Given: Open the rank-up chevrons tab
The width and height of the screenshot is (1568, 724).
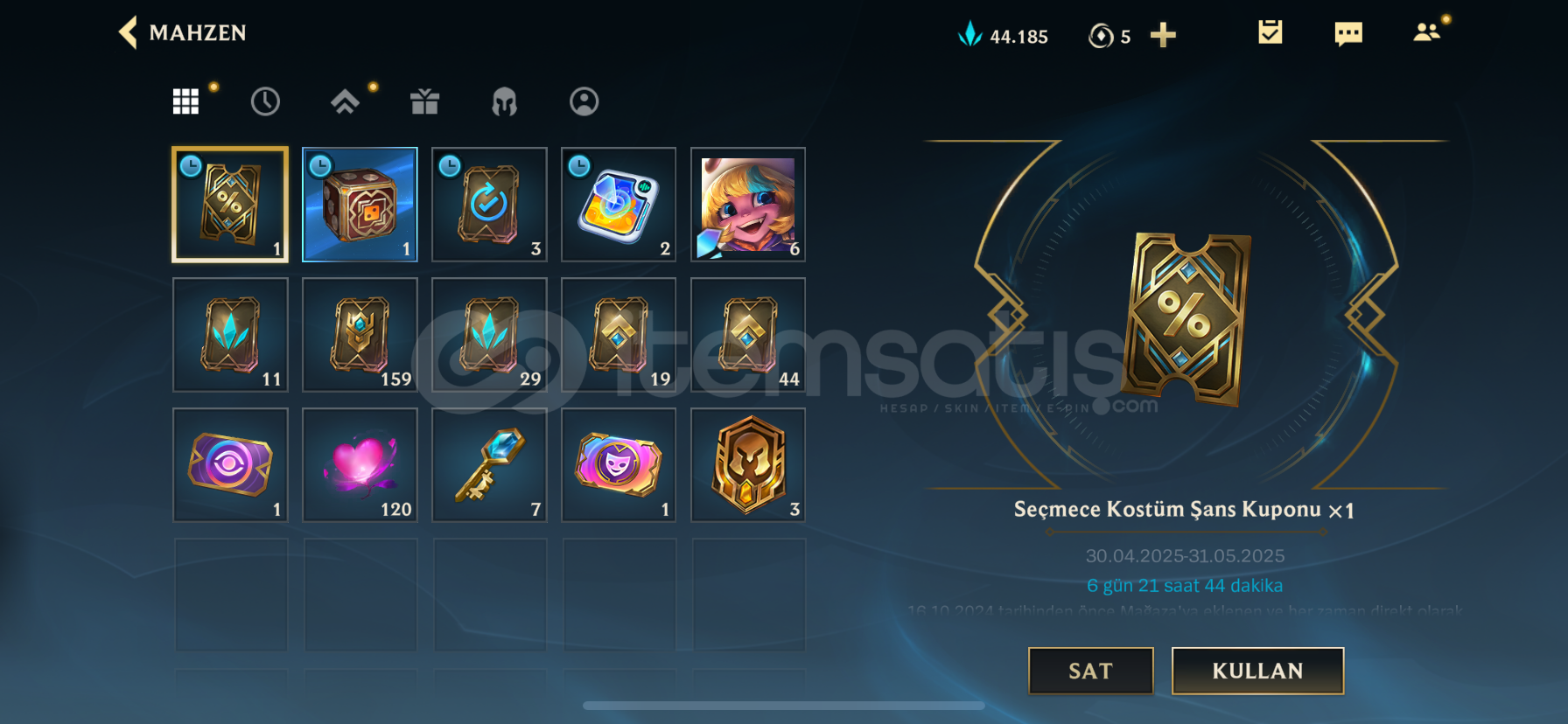Looking at the screenshot, I should 345,102.
